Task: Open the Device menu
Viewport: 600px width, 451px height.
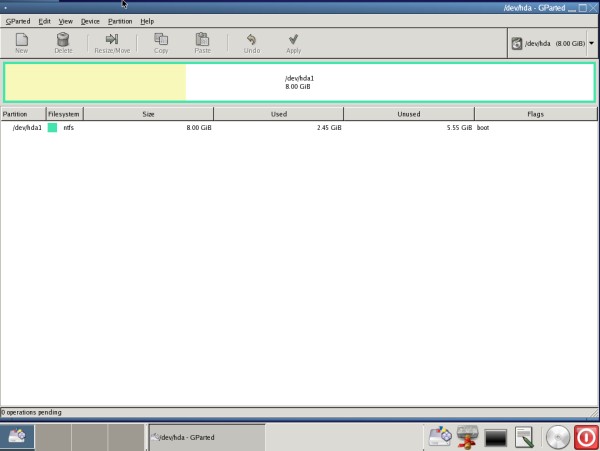Action: 90,21
